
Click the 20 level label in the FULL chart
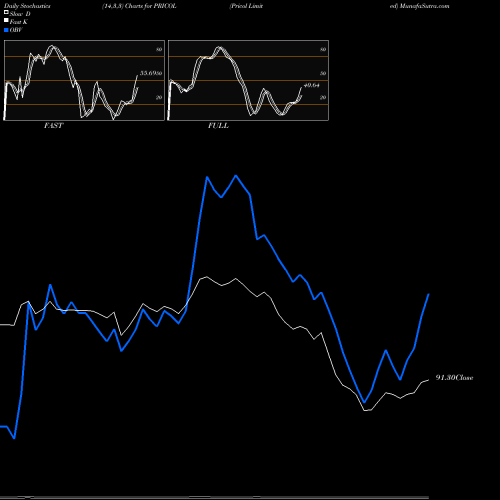[x=323, y=97]
